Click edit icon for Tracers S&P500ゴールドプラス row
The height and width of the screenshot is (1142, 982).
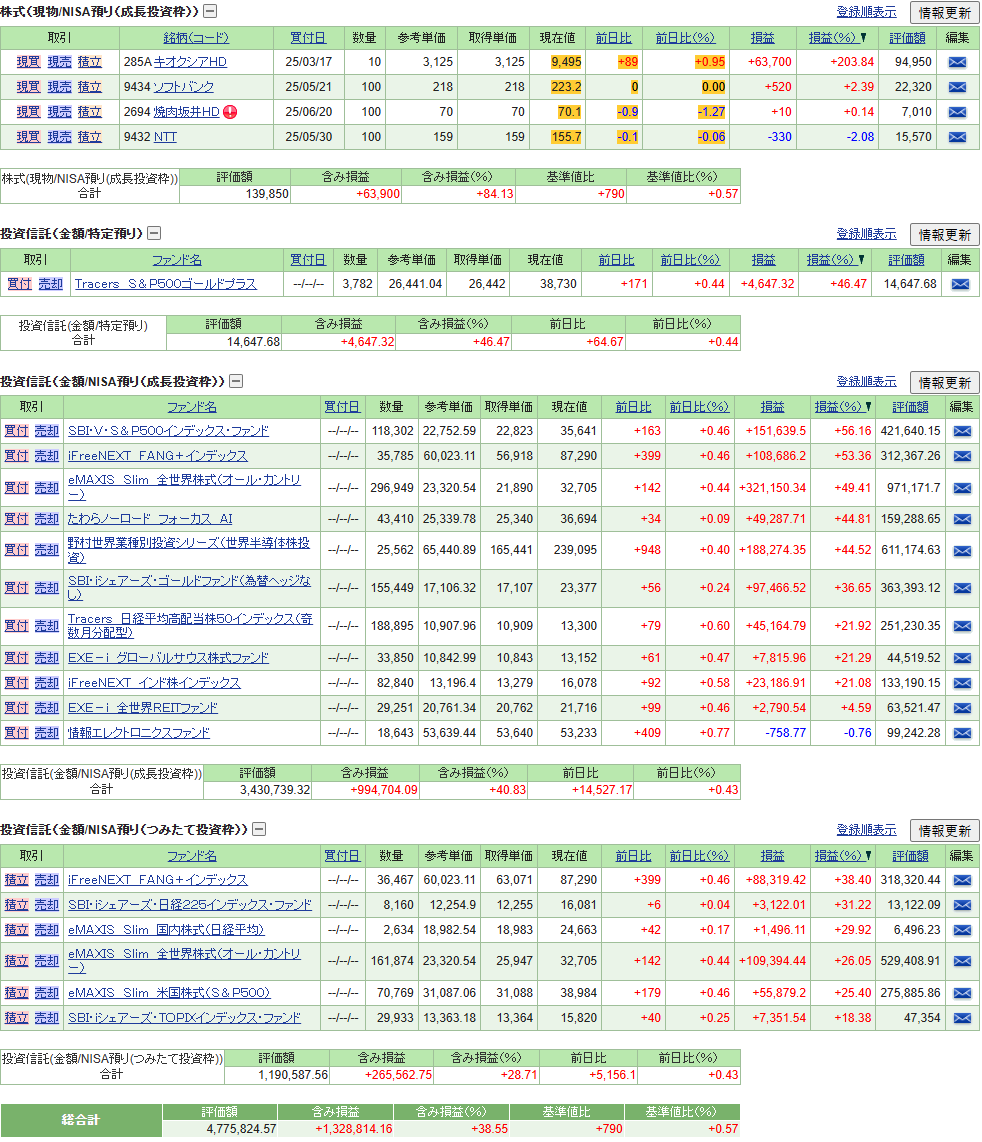point(959,284)
